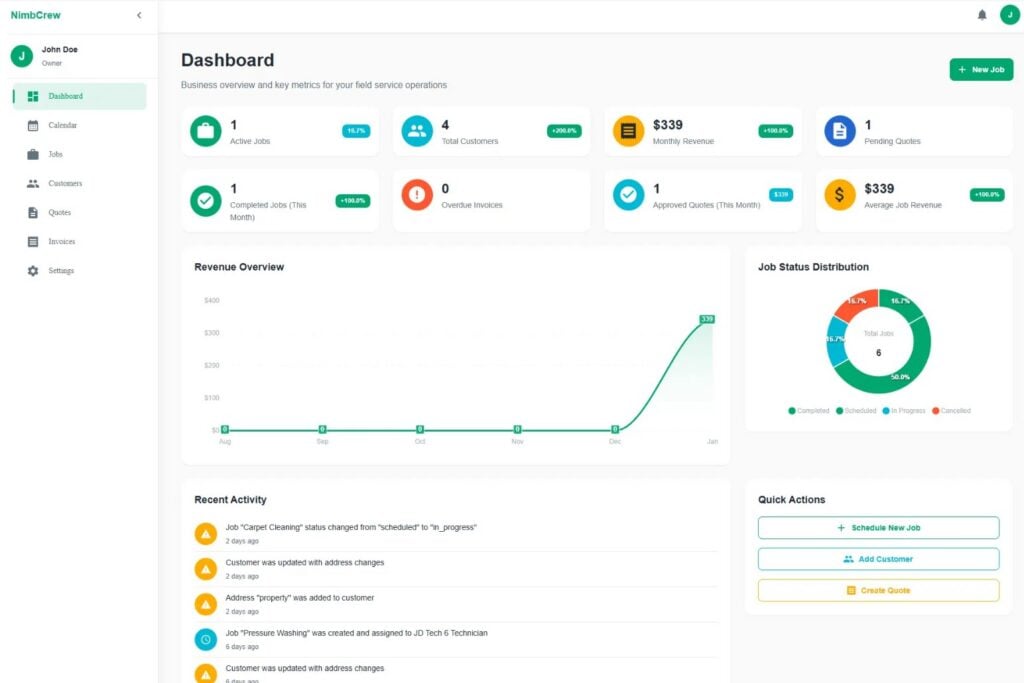Click Schedule New Job quick action
Viewport: 1024px width, 683px height.
coord(878,528)
